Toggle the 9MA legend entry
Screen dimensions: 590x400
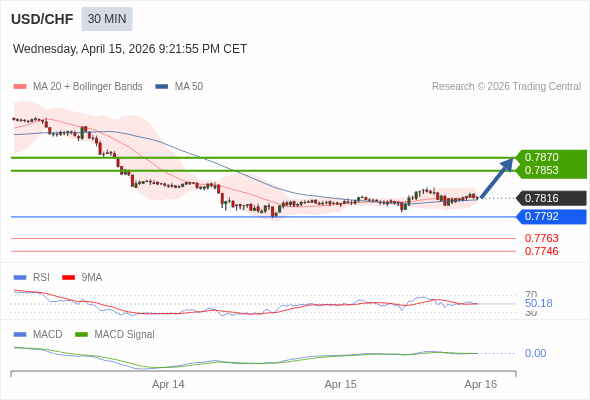point(82,277)
